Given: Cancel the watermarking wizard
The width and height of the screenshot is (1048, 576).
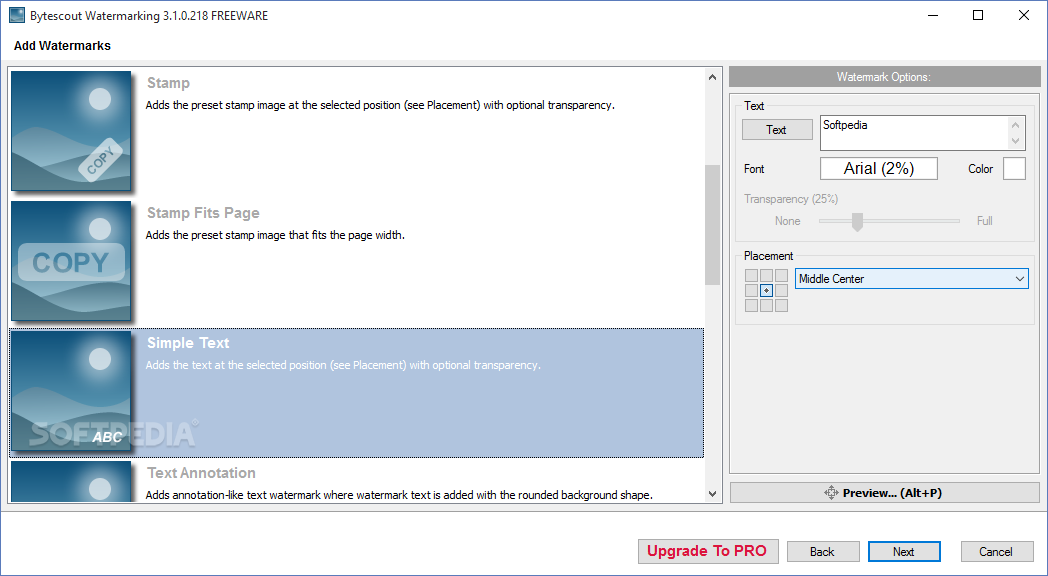Looking at the screenshot, I should [x=997, y=552].
